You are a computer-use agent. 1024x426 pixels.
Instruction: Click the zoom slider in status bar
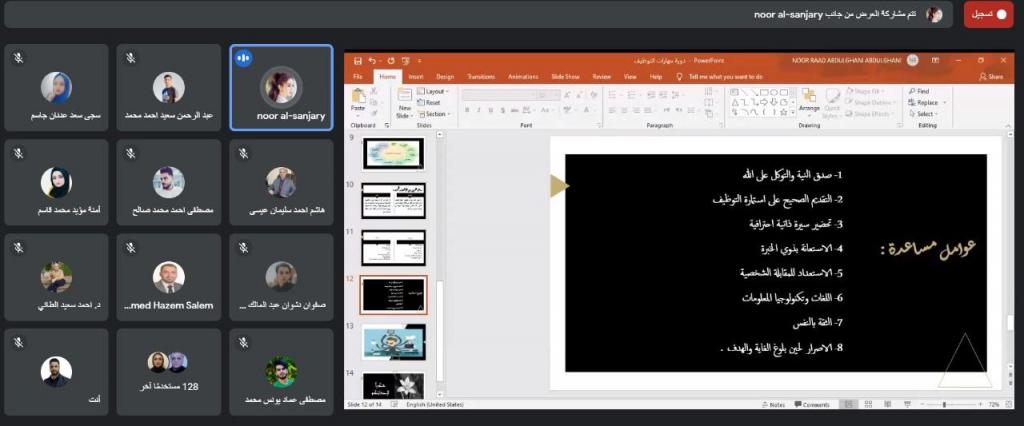(946, 404)
